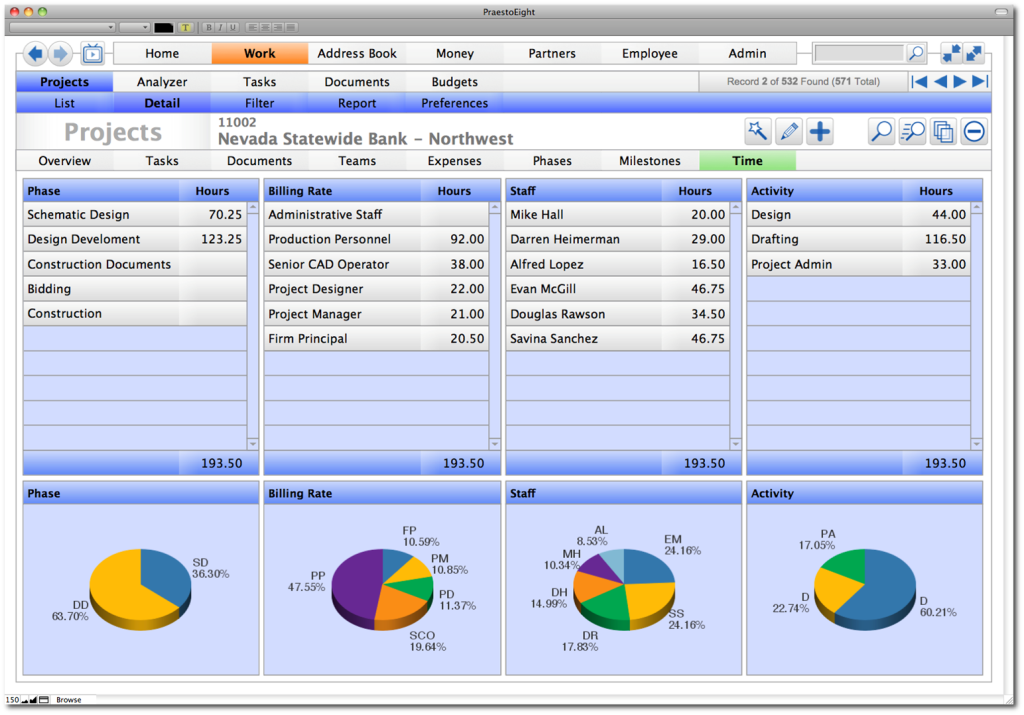
Task: Select the Expenses project tab
Action: [455, 161]
